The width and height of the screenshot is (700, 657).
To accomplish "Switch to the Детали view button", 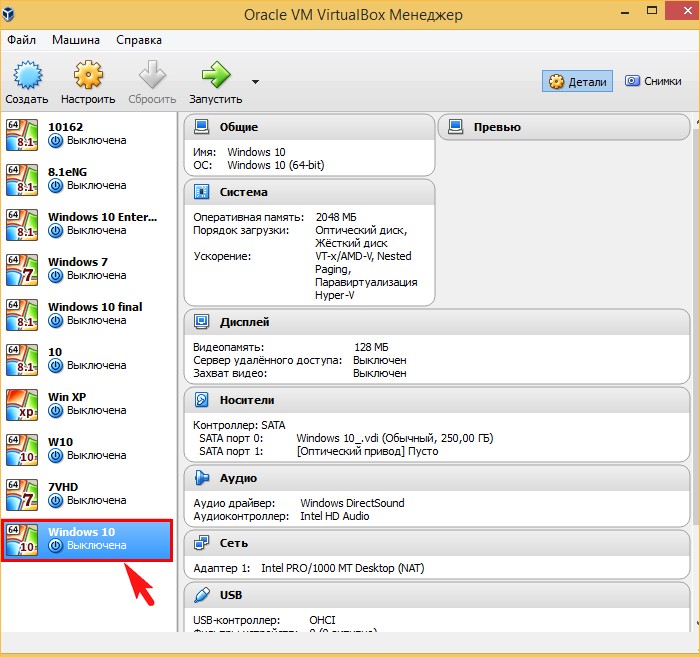I will (577, 81).
